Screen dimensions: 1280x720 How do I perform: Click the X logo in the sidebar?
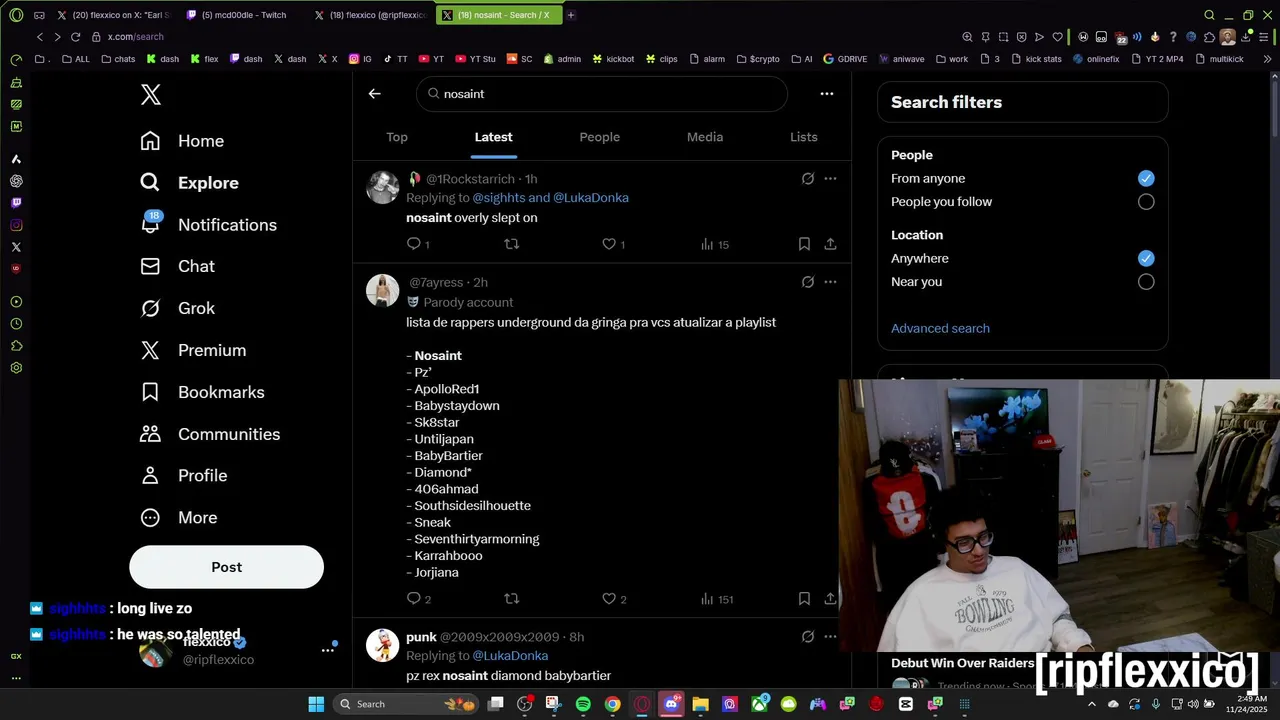pyautogui.click(x=150, y=95)
